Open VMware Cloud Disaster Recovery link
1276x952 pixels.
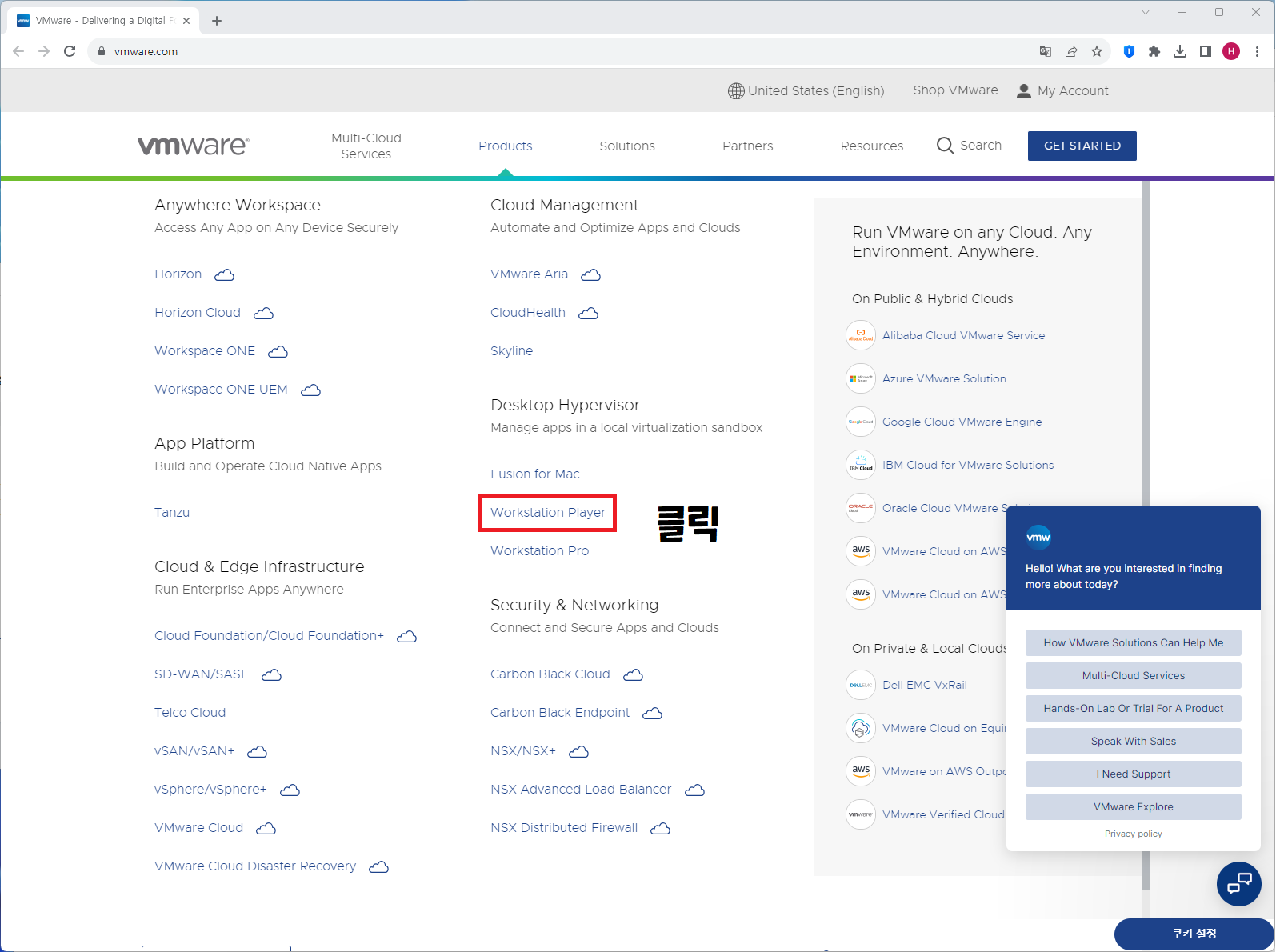[255, 866]
